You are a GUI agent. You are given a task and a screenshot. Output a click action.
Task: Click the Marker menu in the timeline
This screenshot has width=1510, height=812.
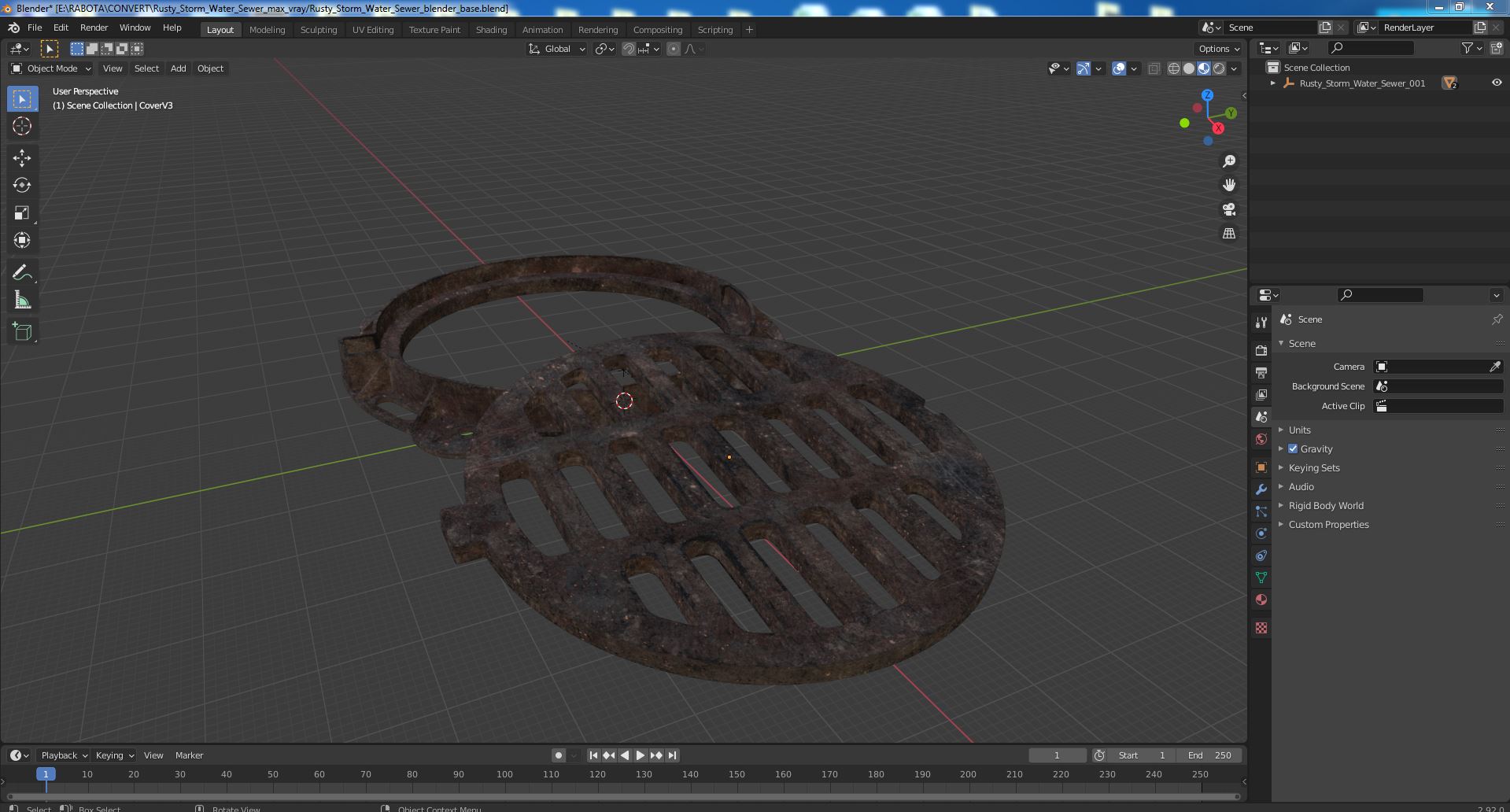[189, 755]
